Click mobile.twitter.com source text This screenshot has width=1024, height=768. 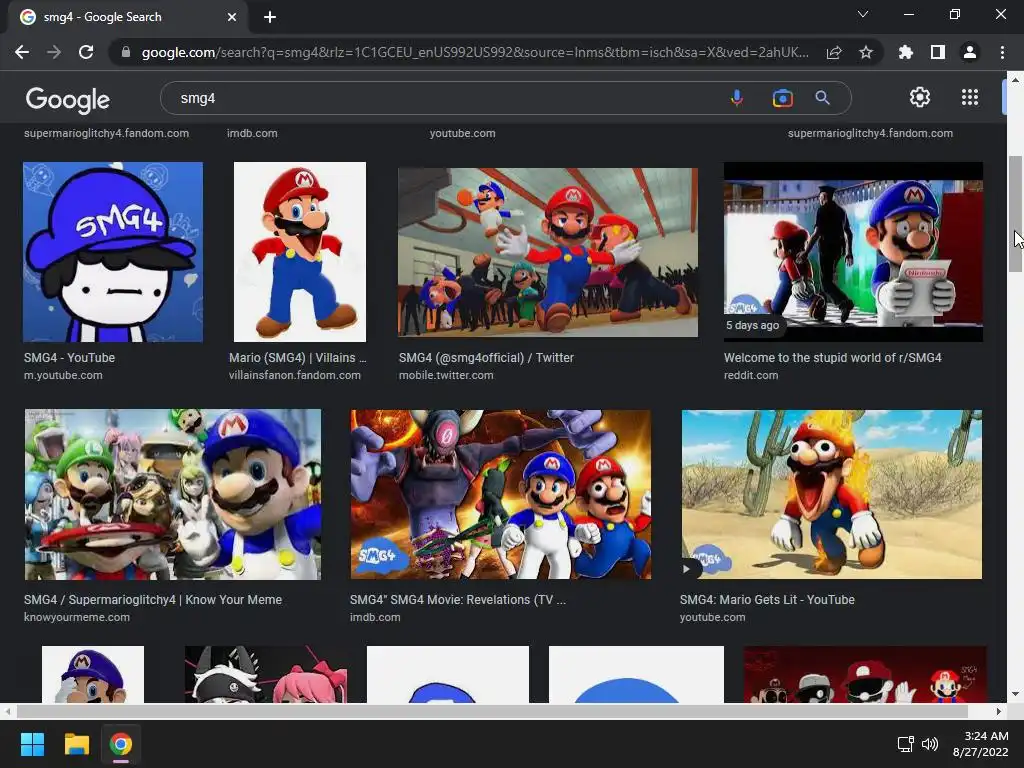click(446, 376)
